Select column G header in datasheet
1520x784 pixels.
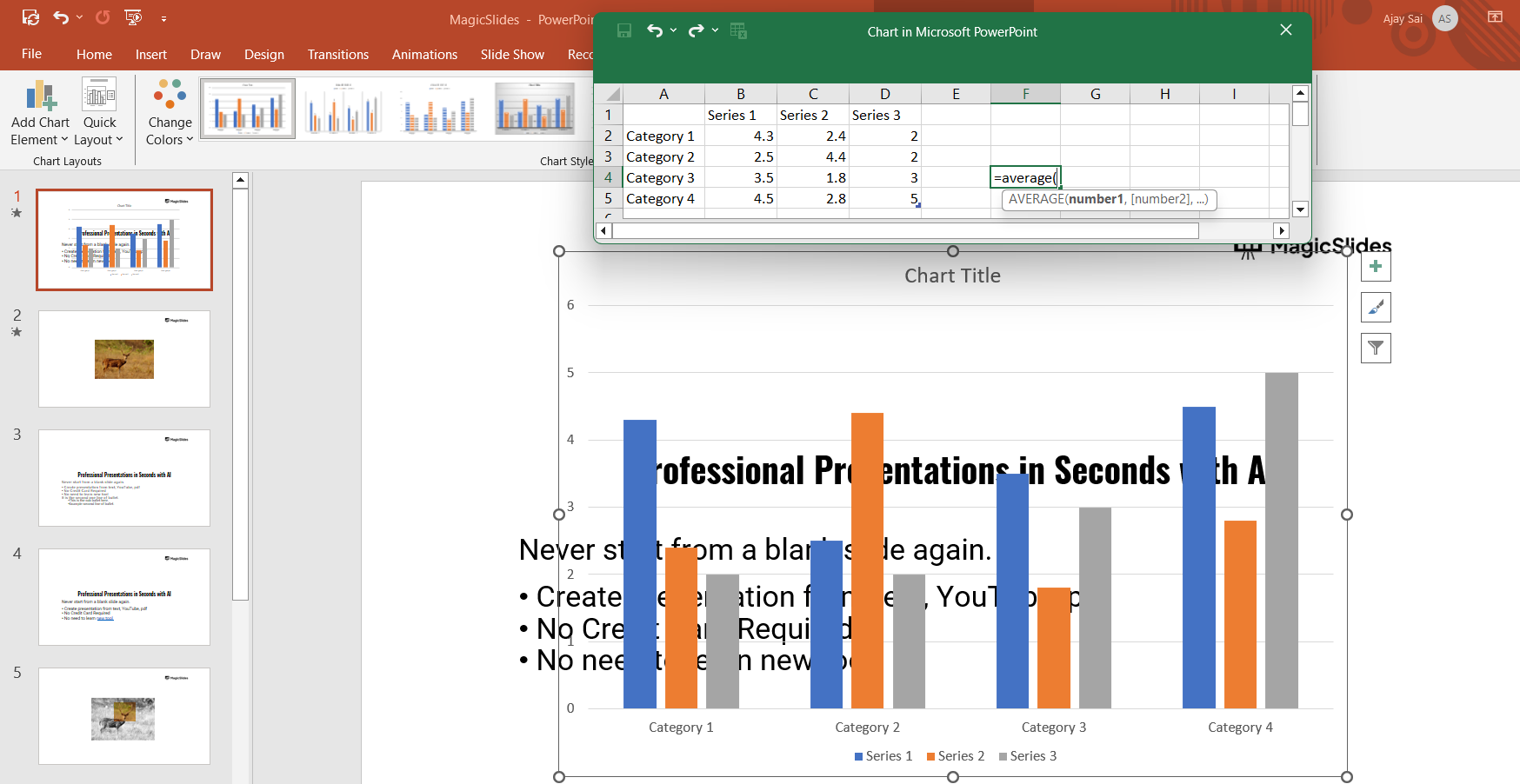pyautogui.click(x=1096, y=94)
